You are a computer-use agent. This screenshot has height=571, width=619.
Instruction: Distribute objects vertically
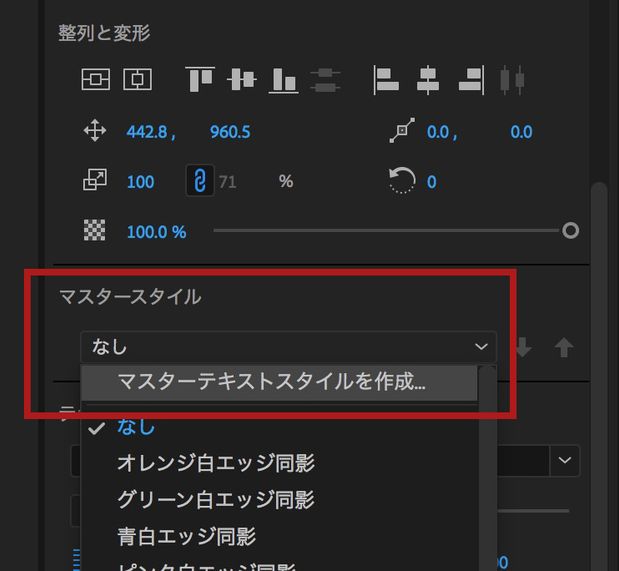(325, 80)
